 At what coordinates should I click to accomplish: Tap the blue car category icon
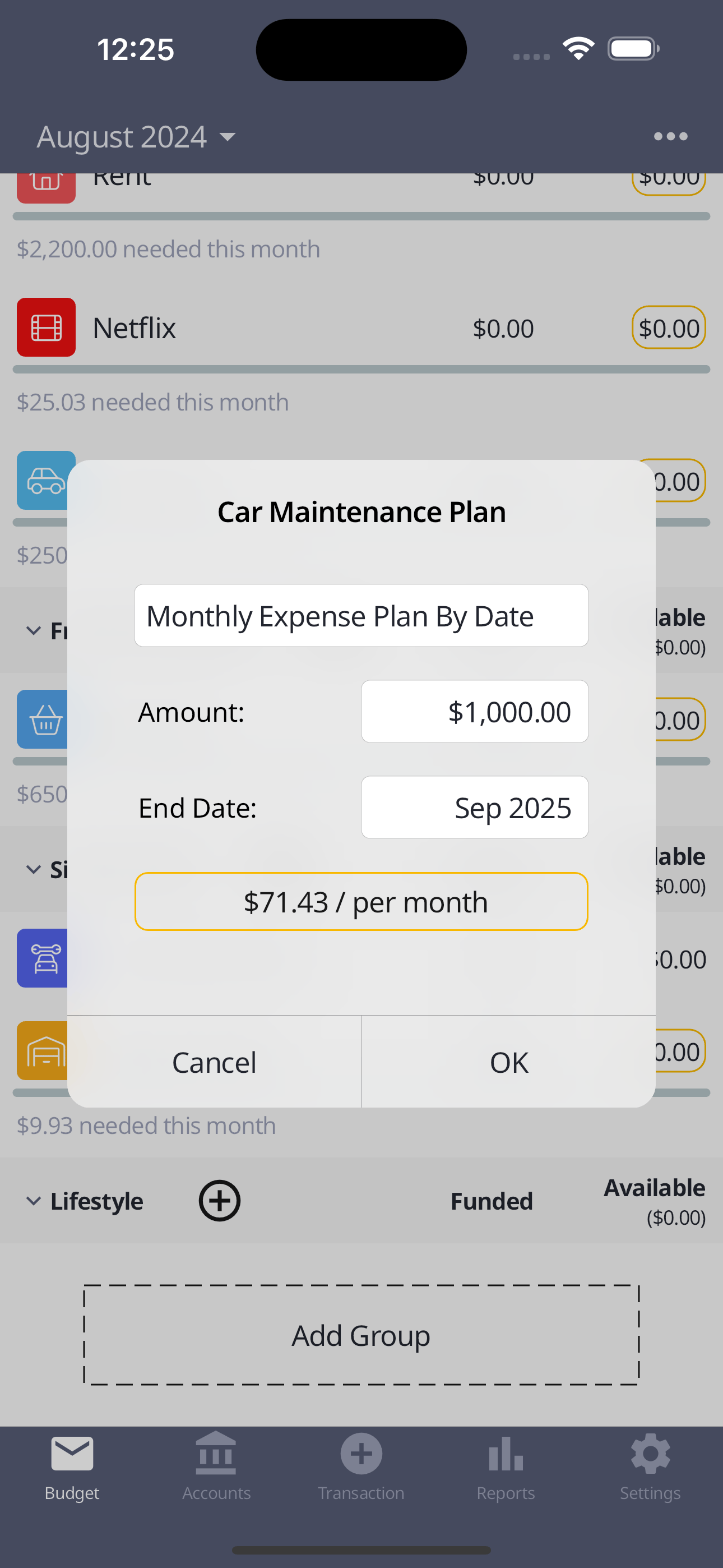click(x=43, y=480)
